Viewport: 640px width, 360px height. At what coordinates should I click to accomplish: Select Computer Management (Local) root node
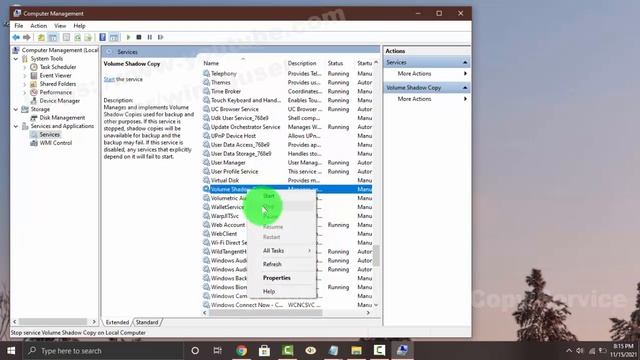tap(60, 50)
